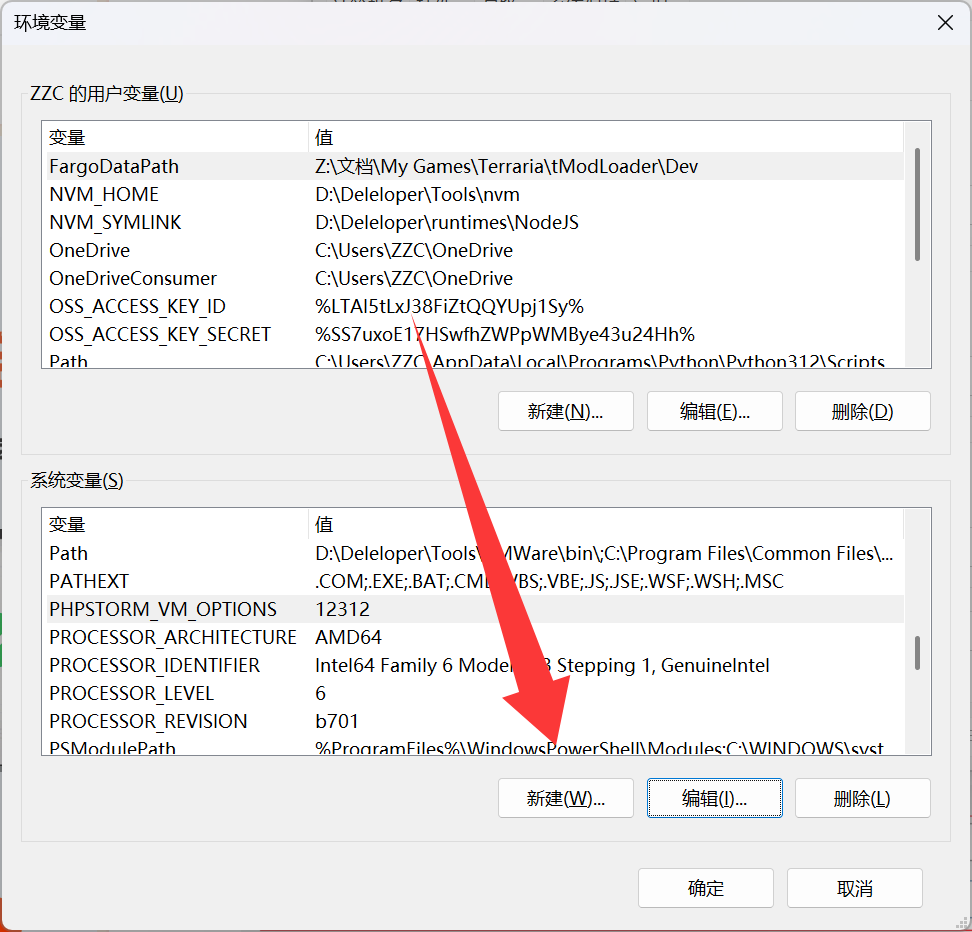
Task: Click 新建(N)... under user variables
Action: [x=565, y=411]
